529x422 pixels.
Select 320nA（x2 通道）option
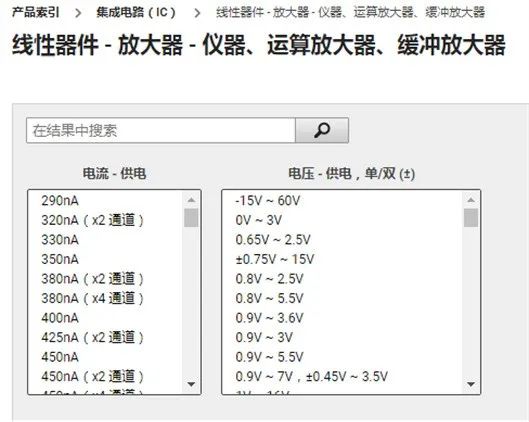pos(92,220)
